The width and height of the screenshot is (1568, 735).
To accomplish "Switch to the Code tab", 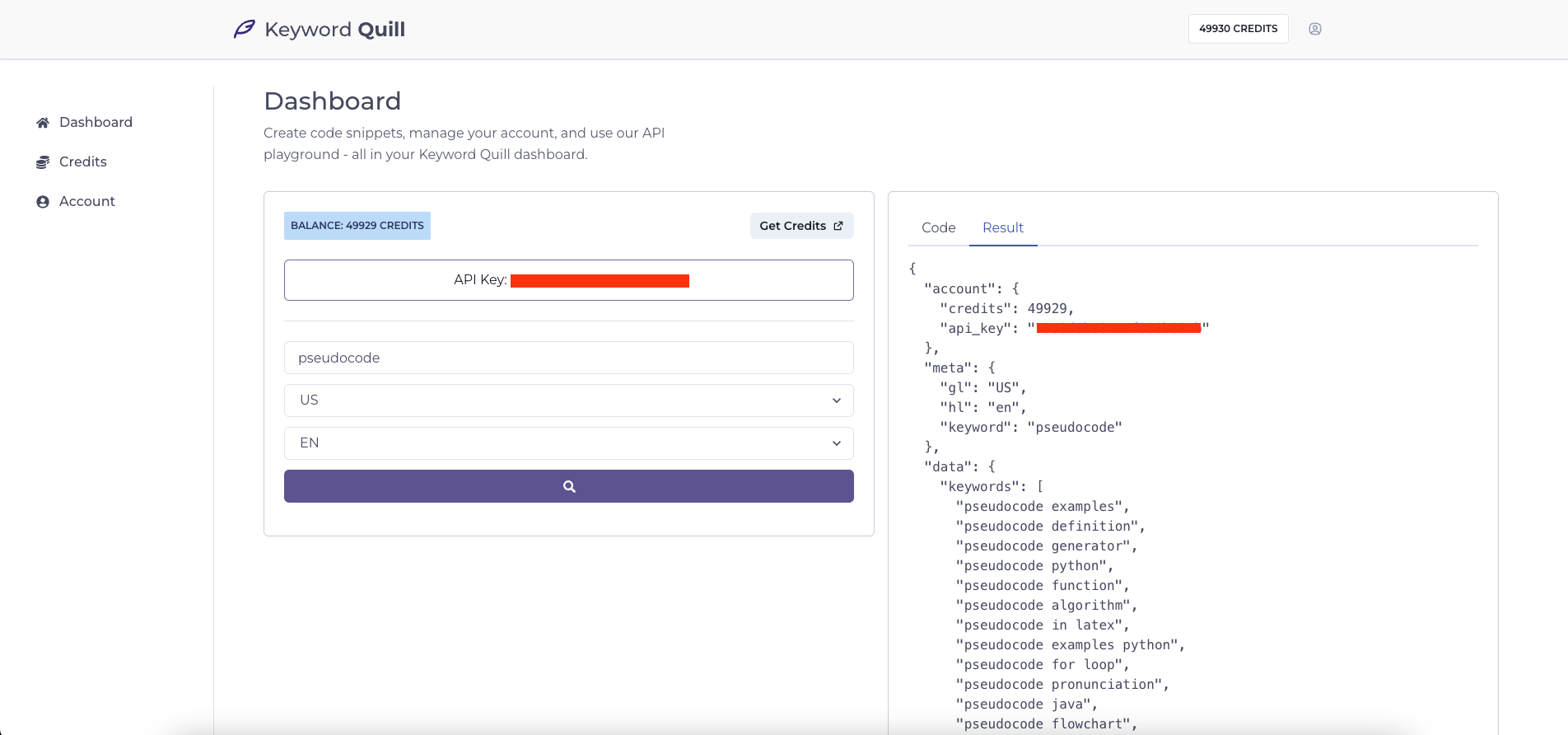I will pos(939,227).
